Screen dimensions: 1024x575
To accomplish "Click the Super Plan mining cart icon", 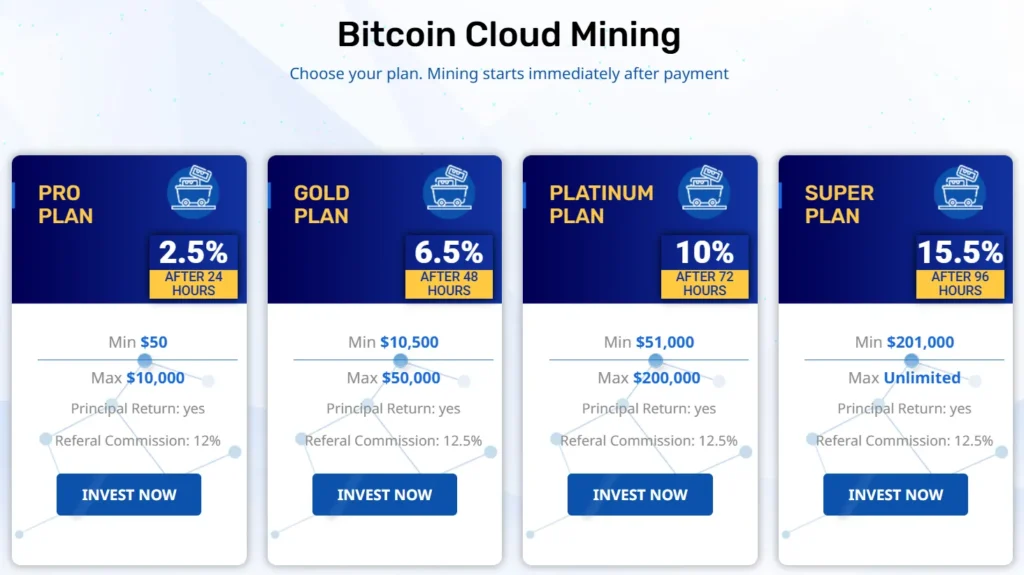I will coord(960,191).
